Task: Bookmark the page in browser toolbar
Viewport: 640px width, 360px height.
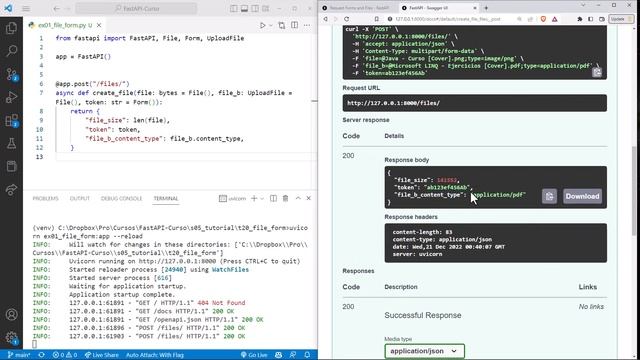Action: [x=376, y=19]
